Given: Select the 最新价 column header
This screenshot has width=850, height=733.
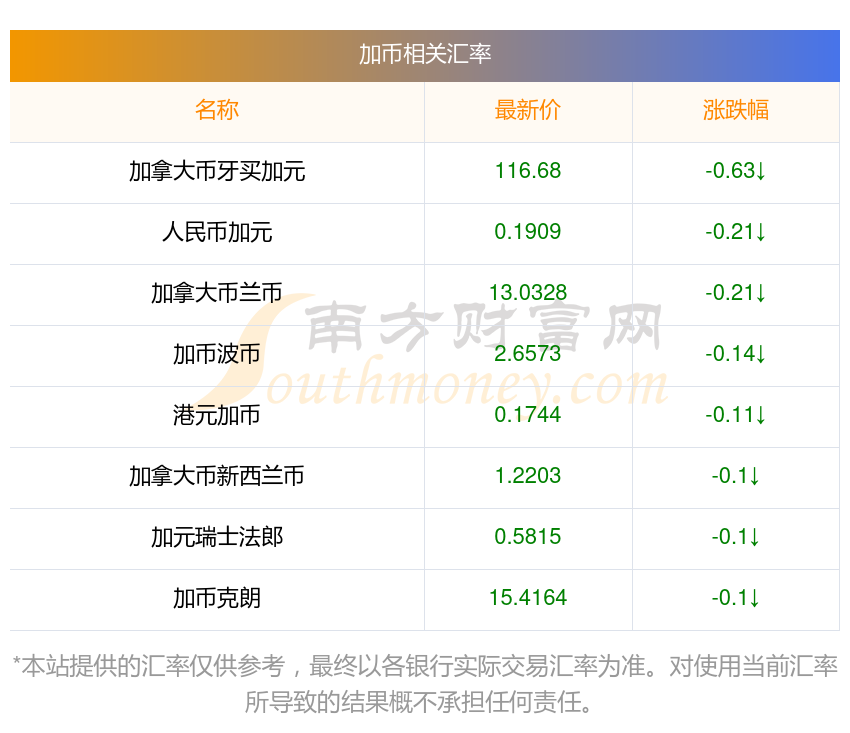Looking at the screenshot, I should coord(527,110).
